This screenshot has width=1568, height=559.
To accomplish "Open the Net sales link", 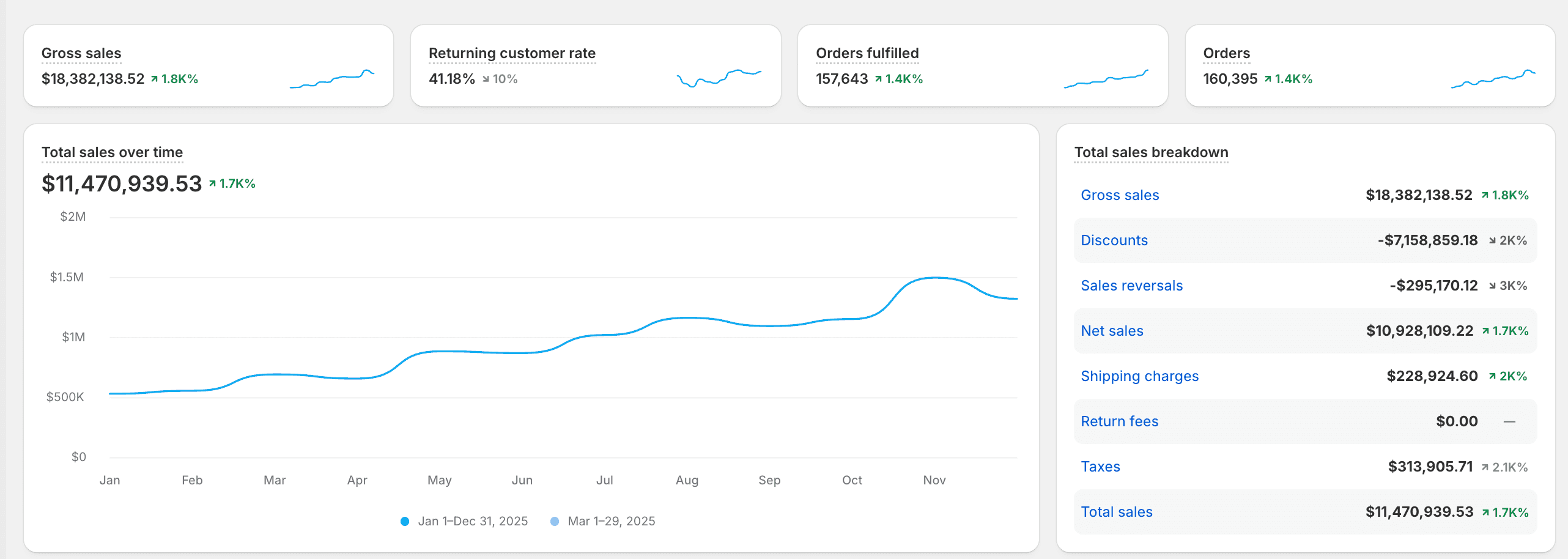I will point(1112,331).
